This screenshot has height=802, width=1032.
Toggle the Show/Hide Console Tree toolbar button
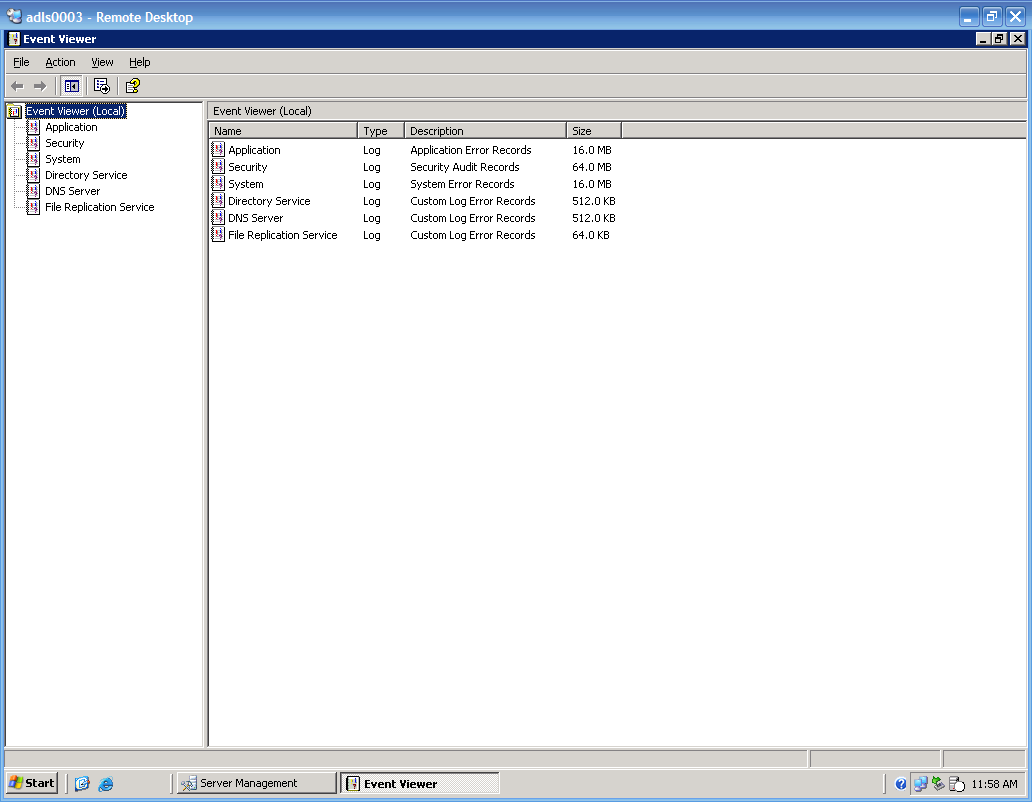point(72,86)
